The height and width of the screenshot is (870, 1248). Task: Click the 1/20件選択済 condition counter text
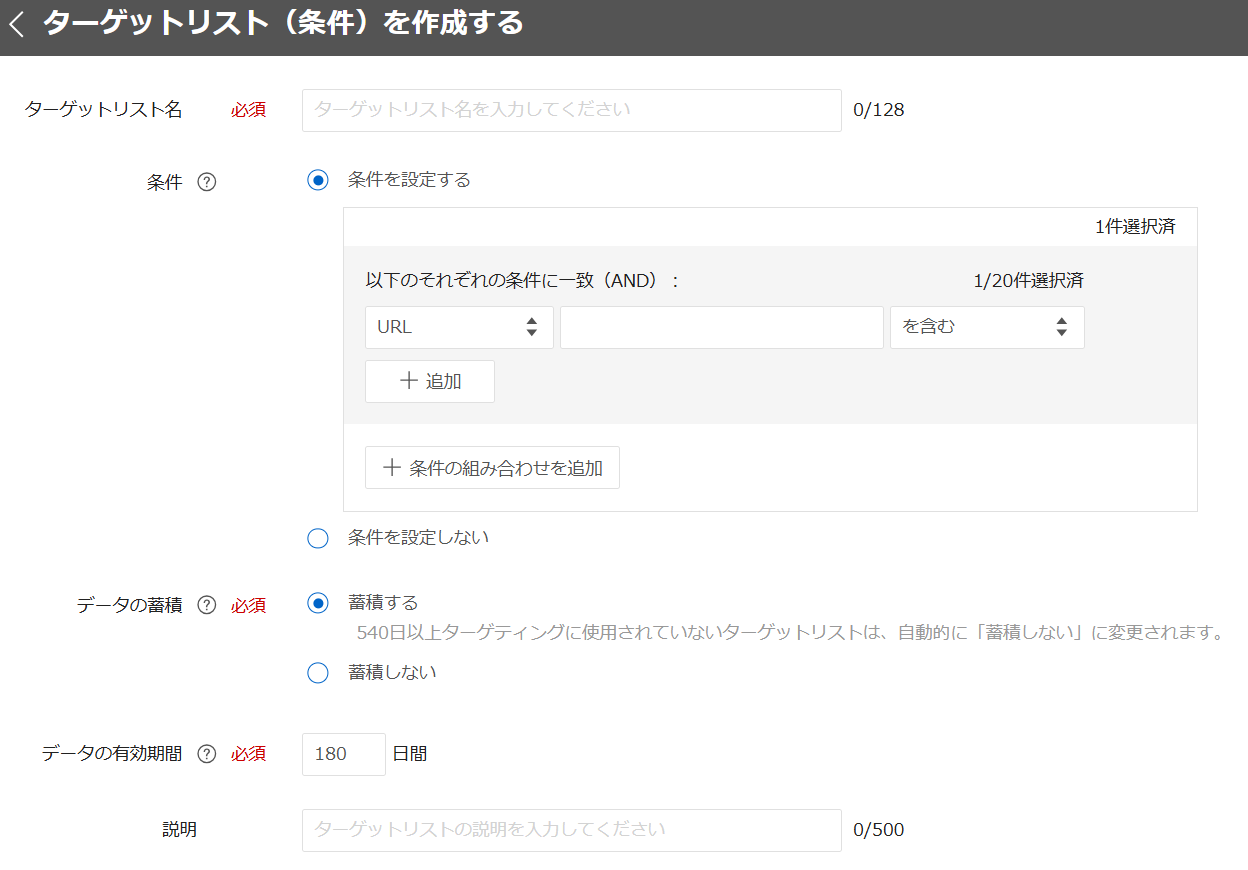point(1028,281)
